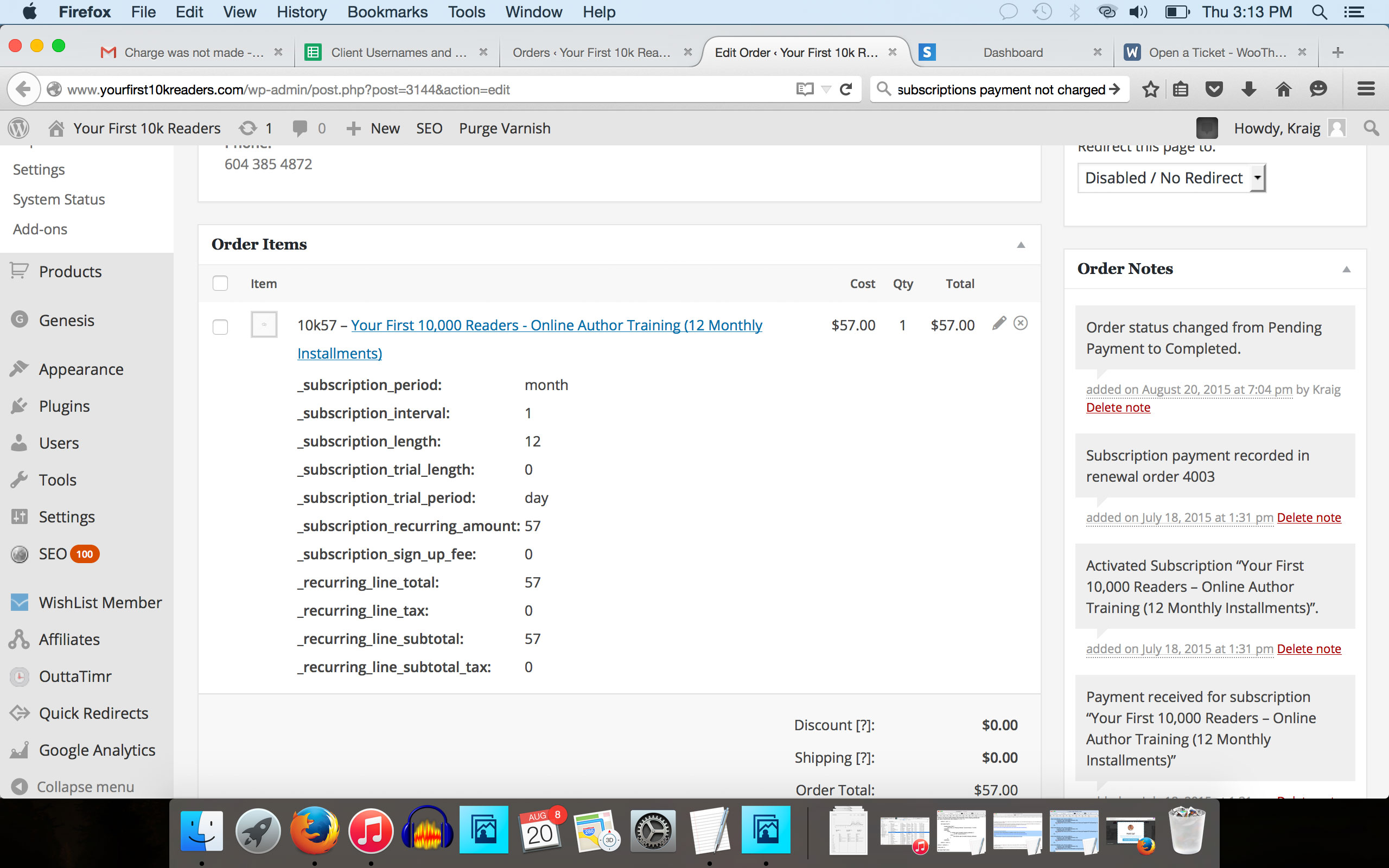Open Plugins in sidebar menu
Image resolution: width=1389 pixels, height=868 pixels.
64,406
